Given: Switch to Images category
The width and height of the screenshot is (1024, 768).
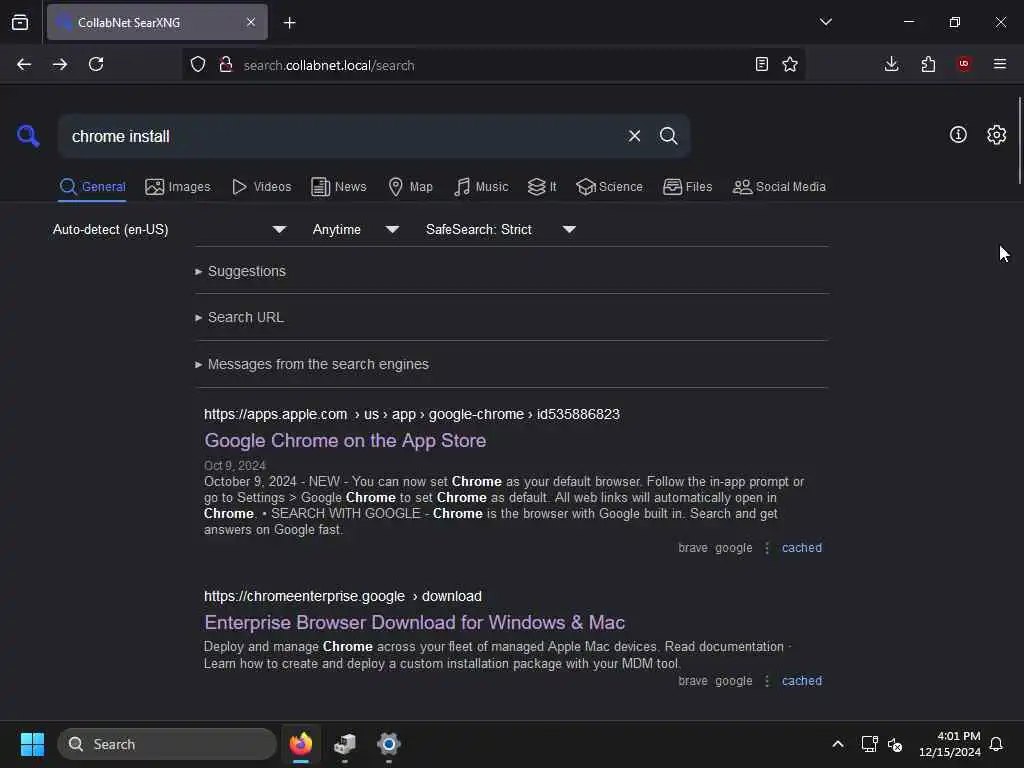Looking at the screenshot, I should pos(178,187).
